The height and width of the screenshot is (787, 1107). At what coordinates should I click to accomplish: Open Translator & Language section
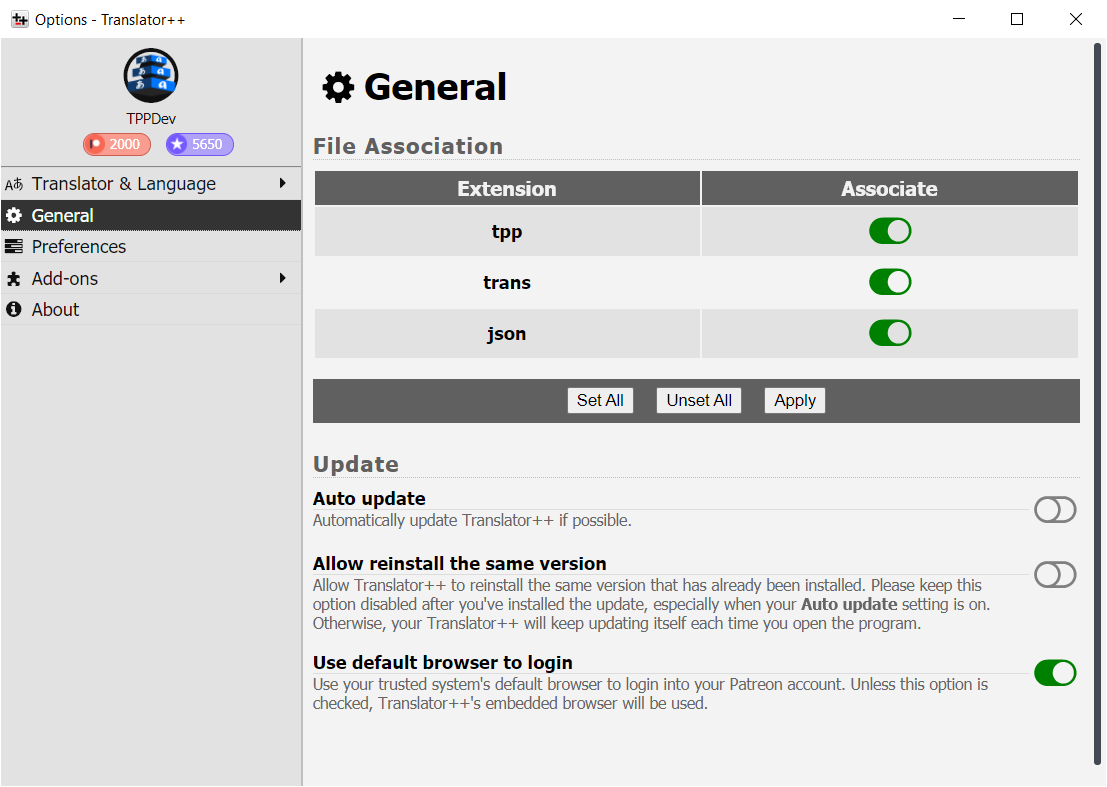click(x=151, y=184)
